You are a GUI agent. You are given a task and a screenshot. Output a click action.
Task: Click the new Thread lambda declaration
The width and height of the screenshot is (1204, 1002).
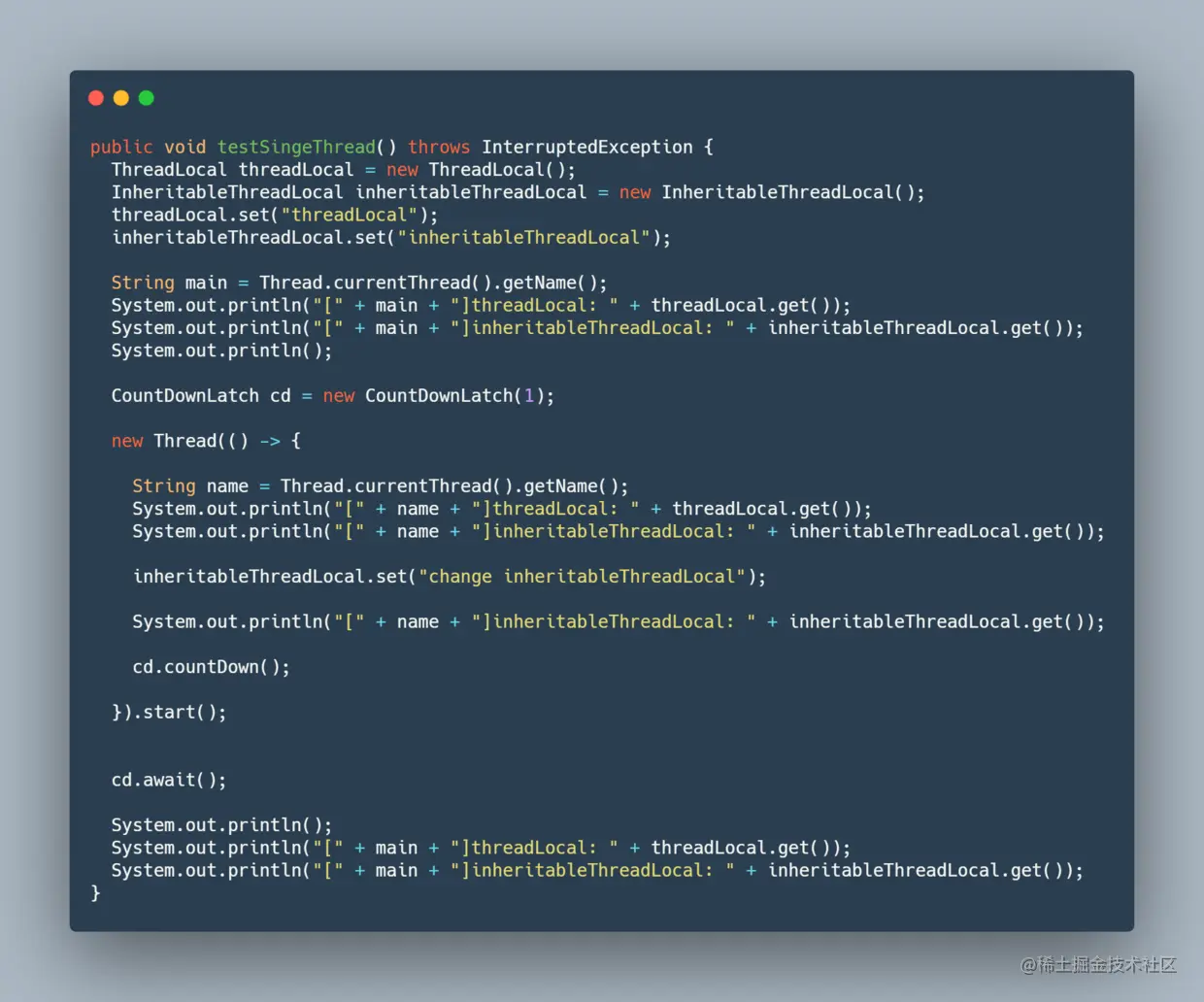tap(205, 440)
